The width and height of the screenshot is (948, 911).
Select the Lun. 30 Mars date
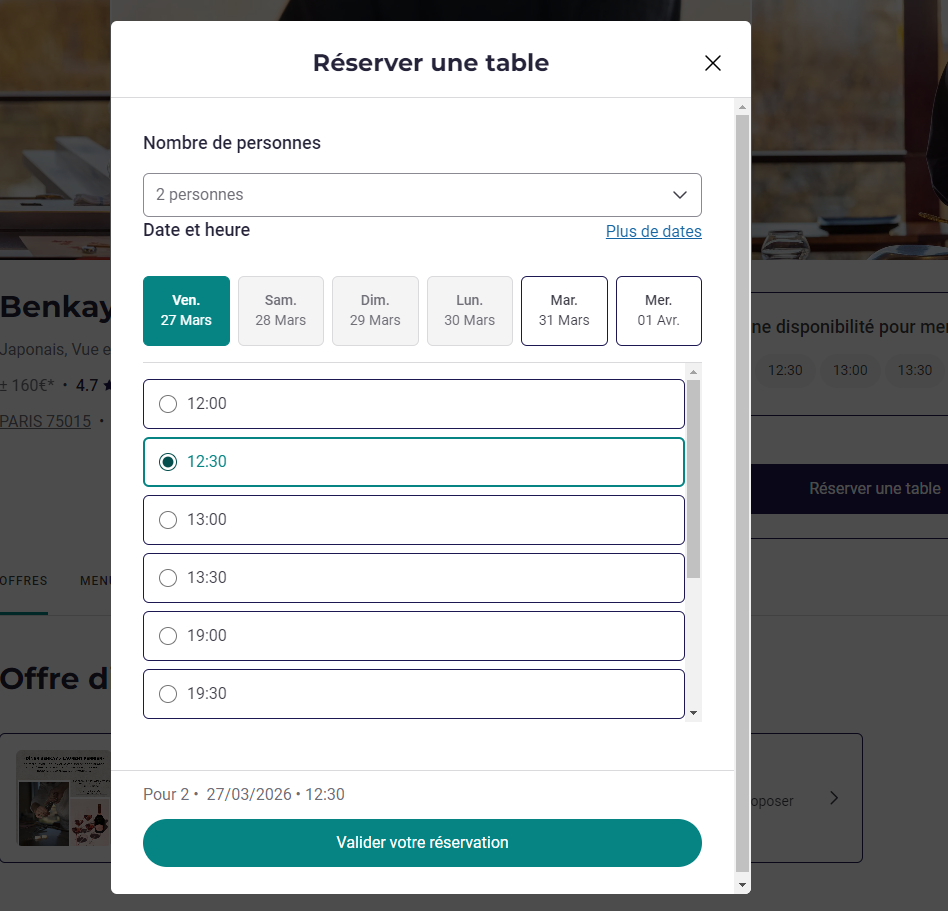pos(469,310)
